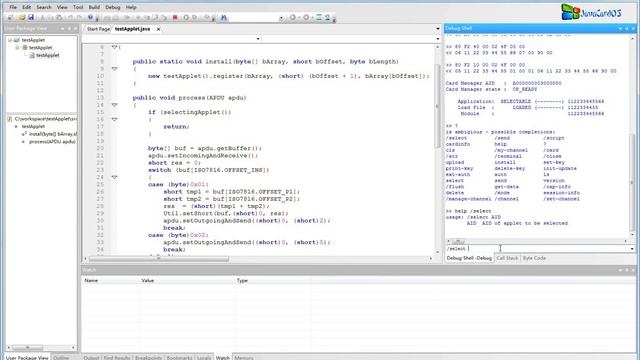
Task: Click the code editor vertical scrollbar
Action: pyautogui.click(x=437, y=149)
